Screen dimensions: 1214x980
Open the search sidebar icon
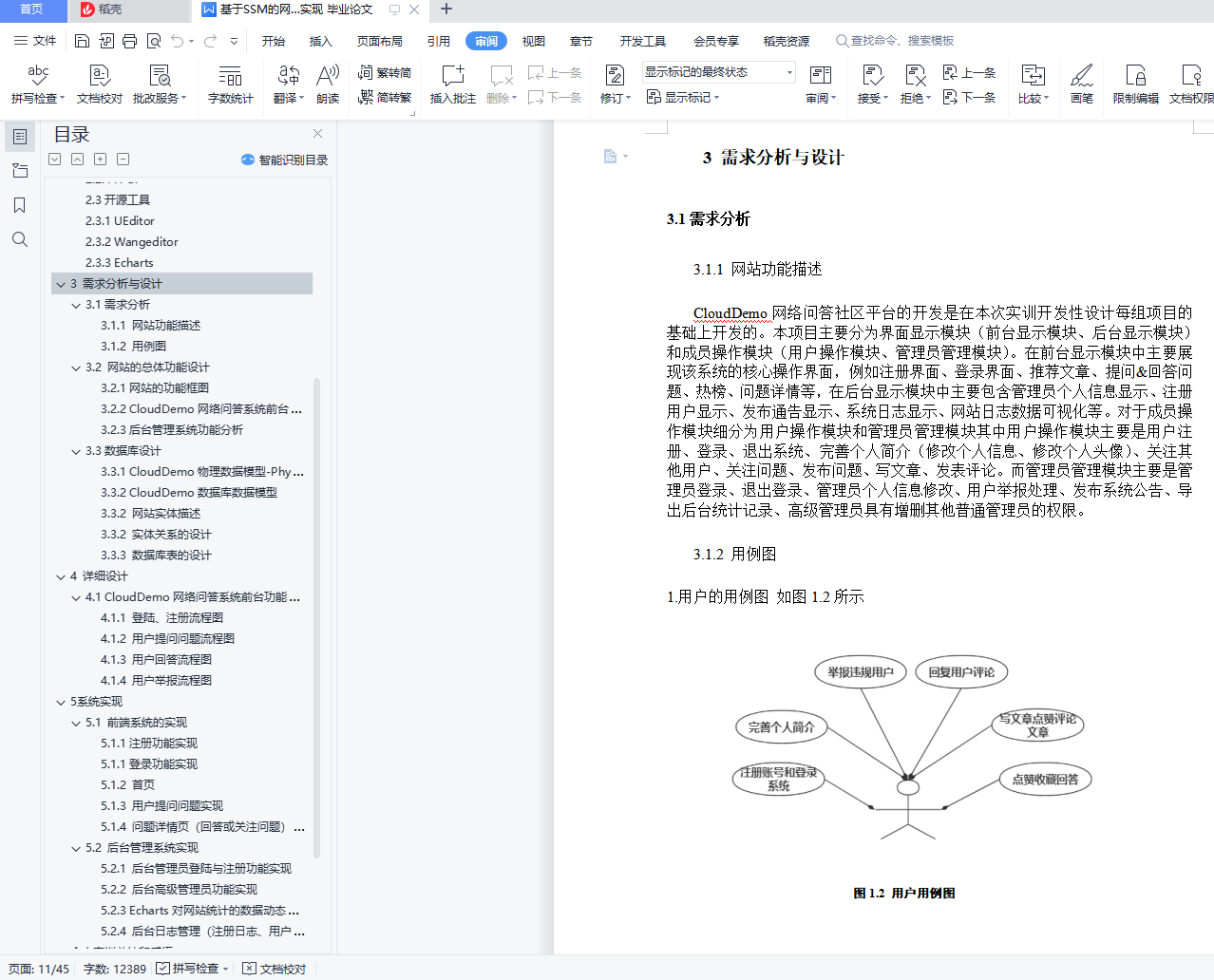(20, 239)
